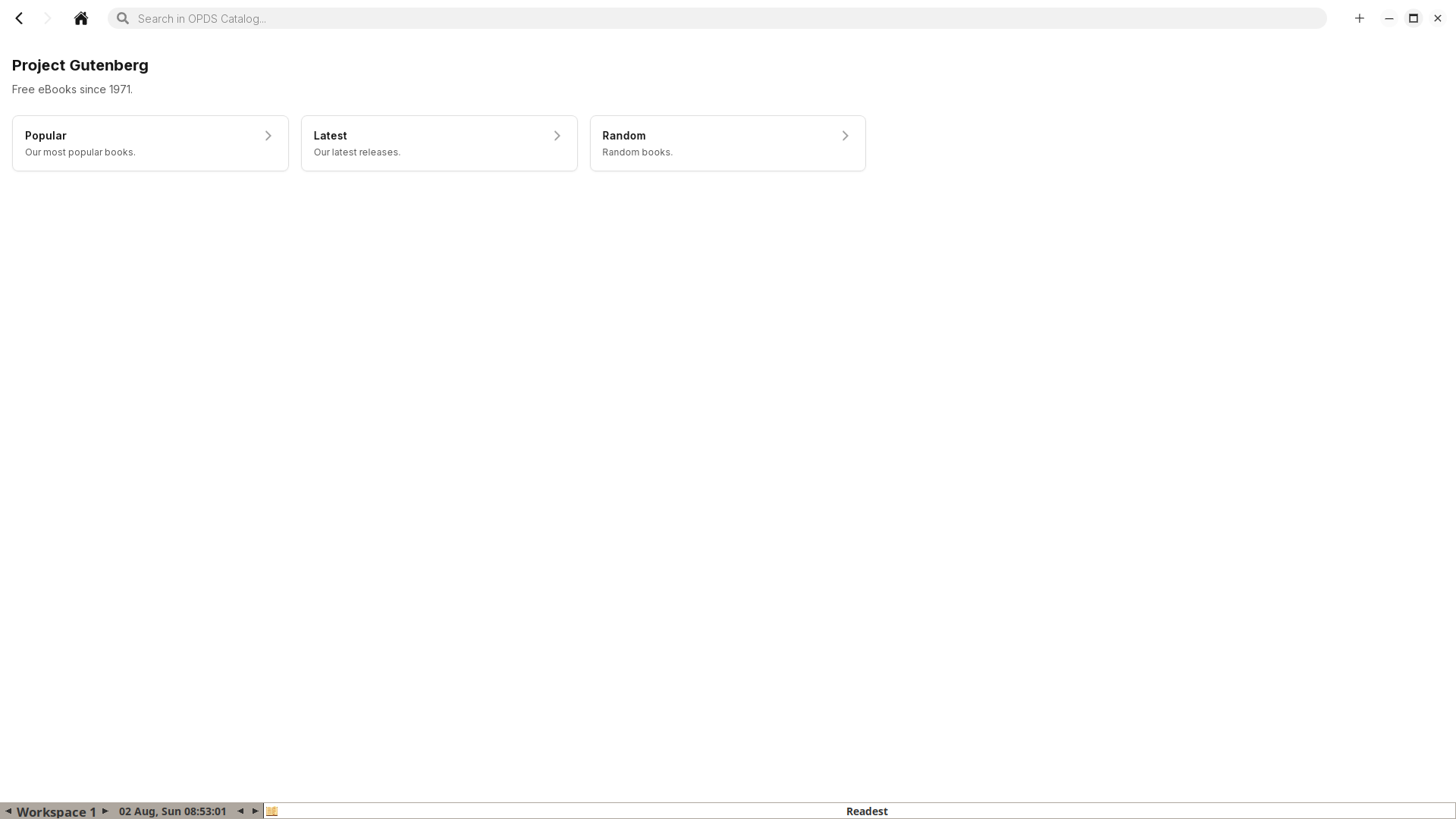Click the Workspace 1 label

[x=56, y=811]
